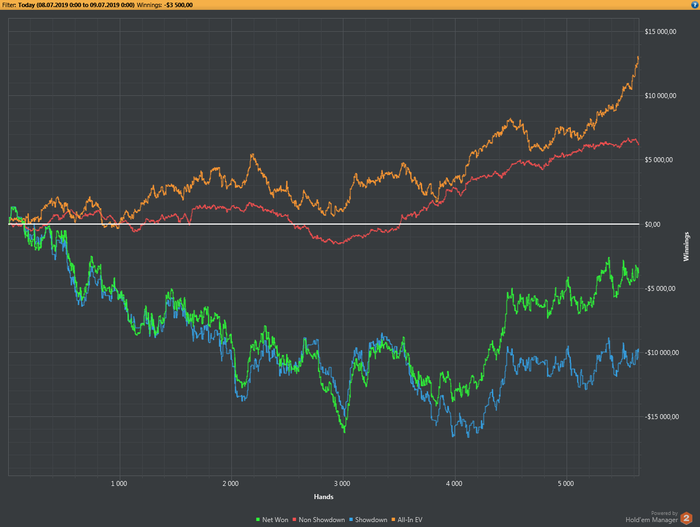Click the 3 000 hands x-axis label
Image resolution: width=700 pixels, height=527 pixels.
(342, 483)
